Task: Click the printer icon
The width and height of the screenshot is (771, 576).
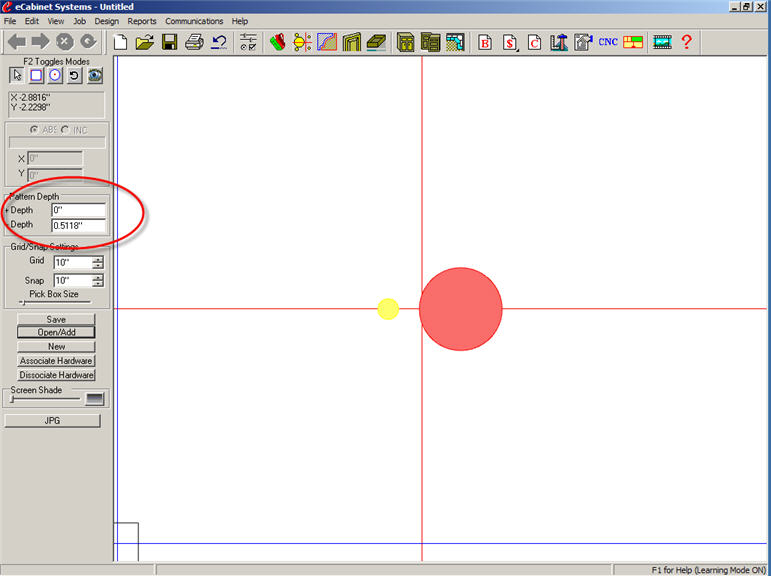Action: [194, 42]
